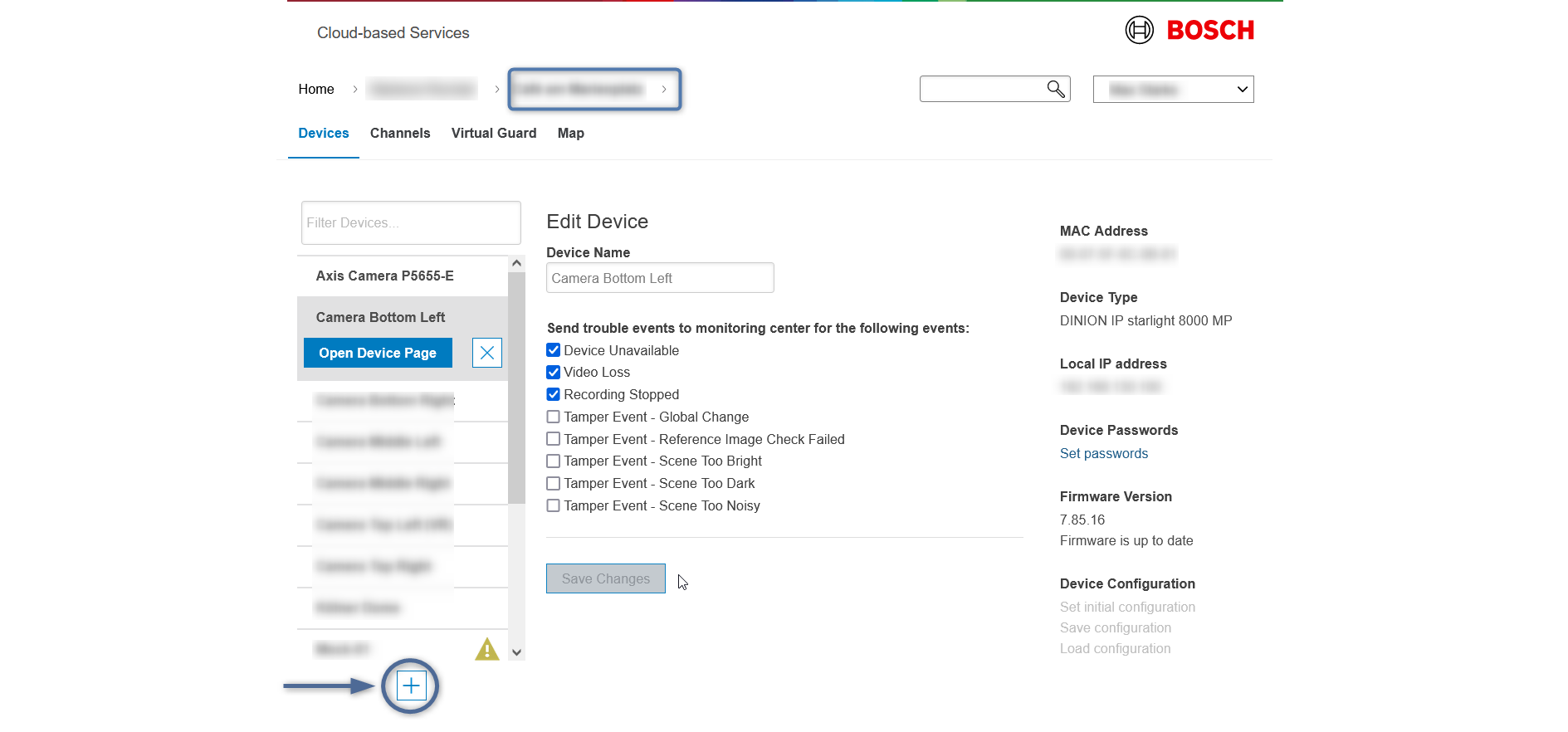
Task: Expand the highlighted breadcrumb chevron
Action: pyautogui.click(x=664, y=89)
